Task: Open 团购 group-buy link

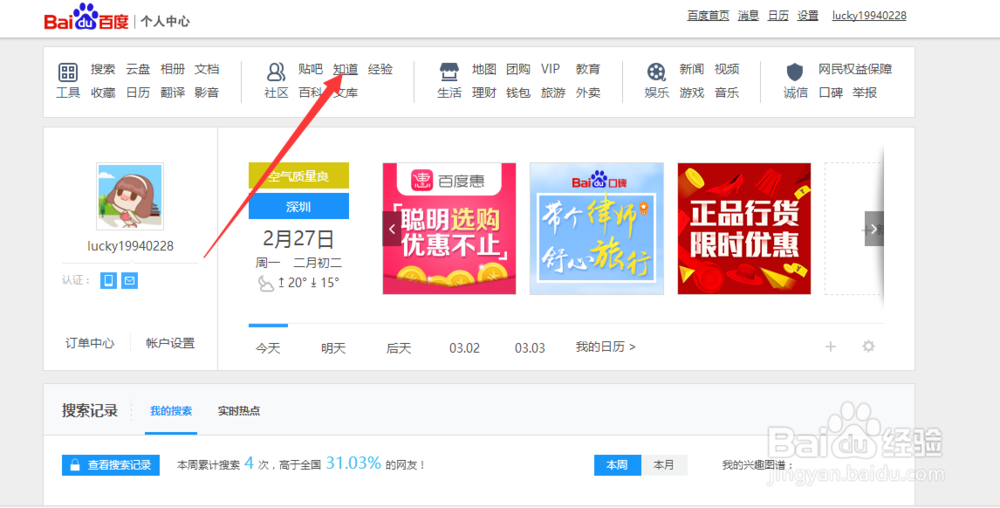Action: (x=518, y=69)
